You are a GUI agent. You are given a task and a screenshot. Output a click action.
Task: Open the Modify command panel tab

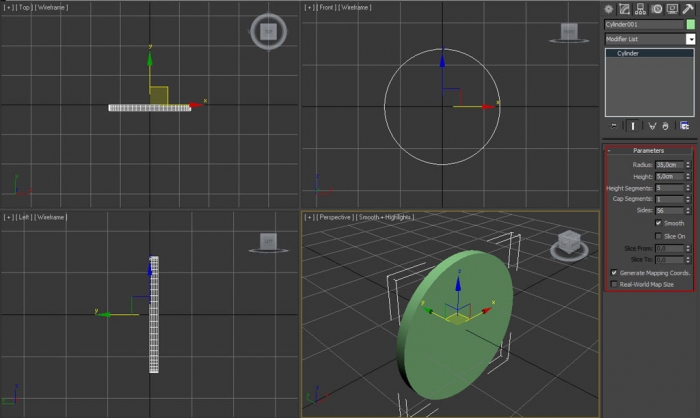click(624, 9)
